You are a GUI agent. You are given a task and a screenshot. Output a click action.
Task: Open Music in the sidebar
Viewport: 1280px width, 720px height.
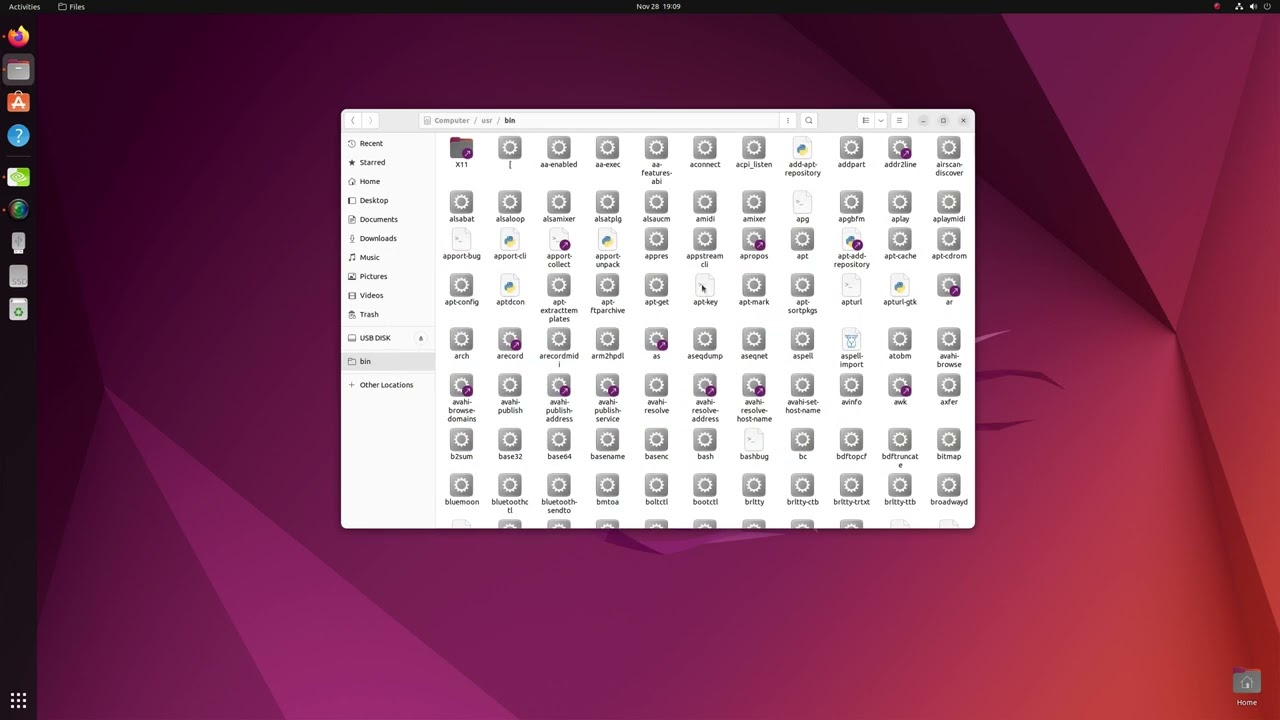[388, 257]
